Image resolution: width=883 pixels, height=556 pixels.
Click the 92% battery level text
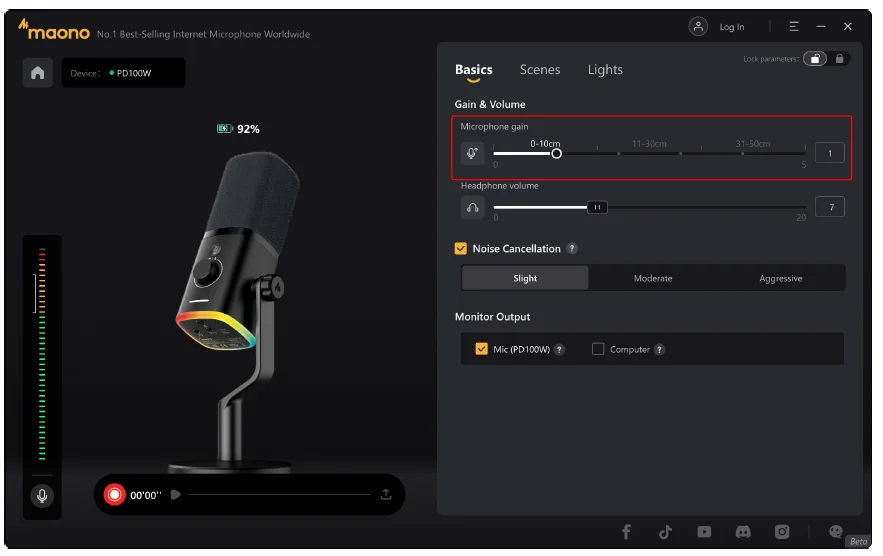[x=248, y=129]
